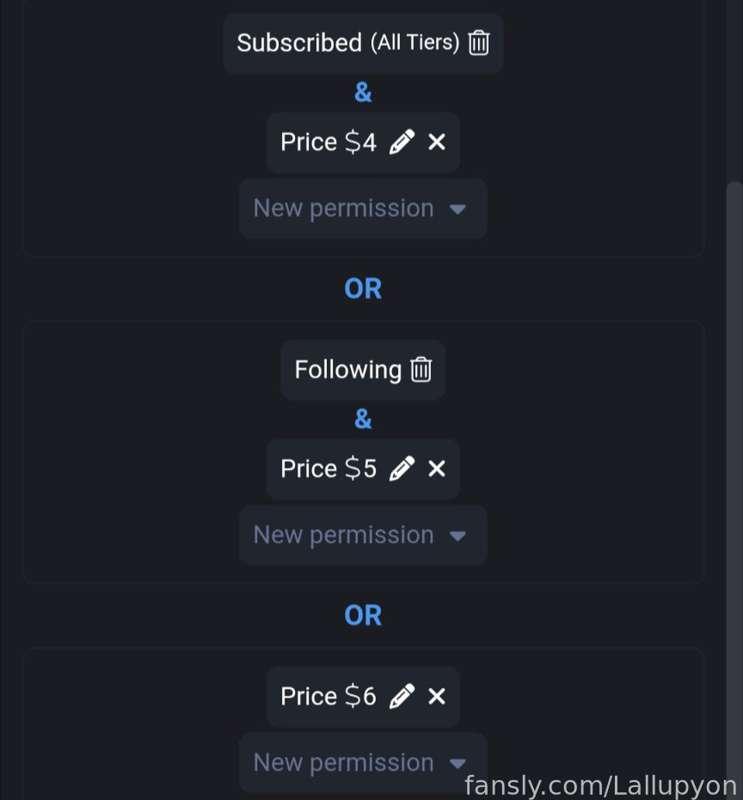Click the Price $6 label

coord(328,696)
